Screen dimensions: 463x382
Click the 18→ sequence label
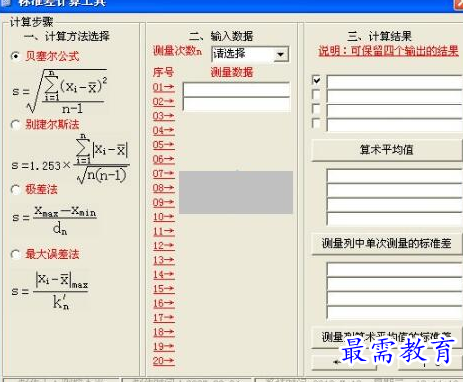[x=164, y=332]
